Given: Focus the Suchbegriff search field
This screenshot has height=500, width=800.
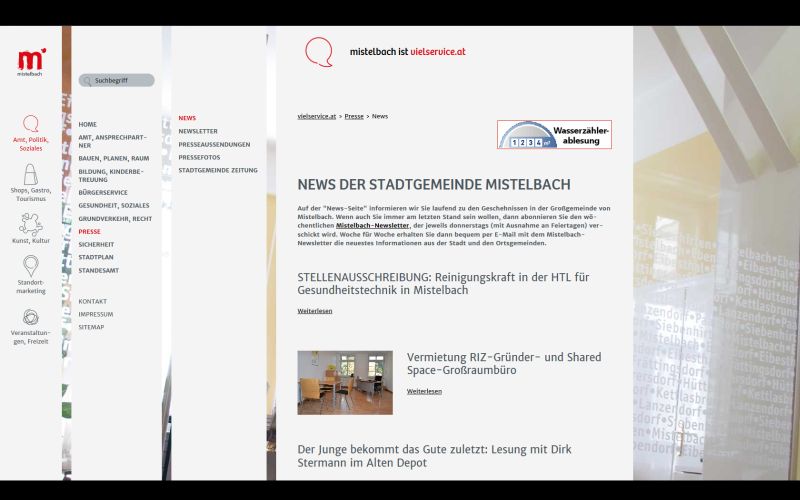Looking at the screenshot, I should click(116, 80).
